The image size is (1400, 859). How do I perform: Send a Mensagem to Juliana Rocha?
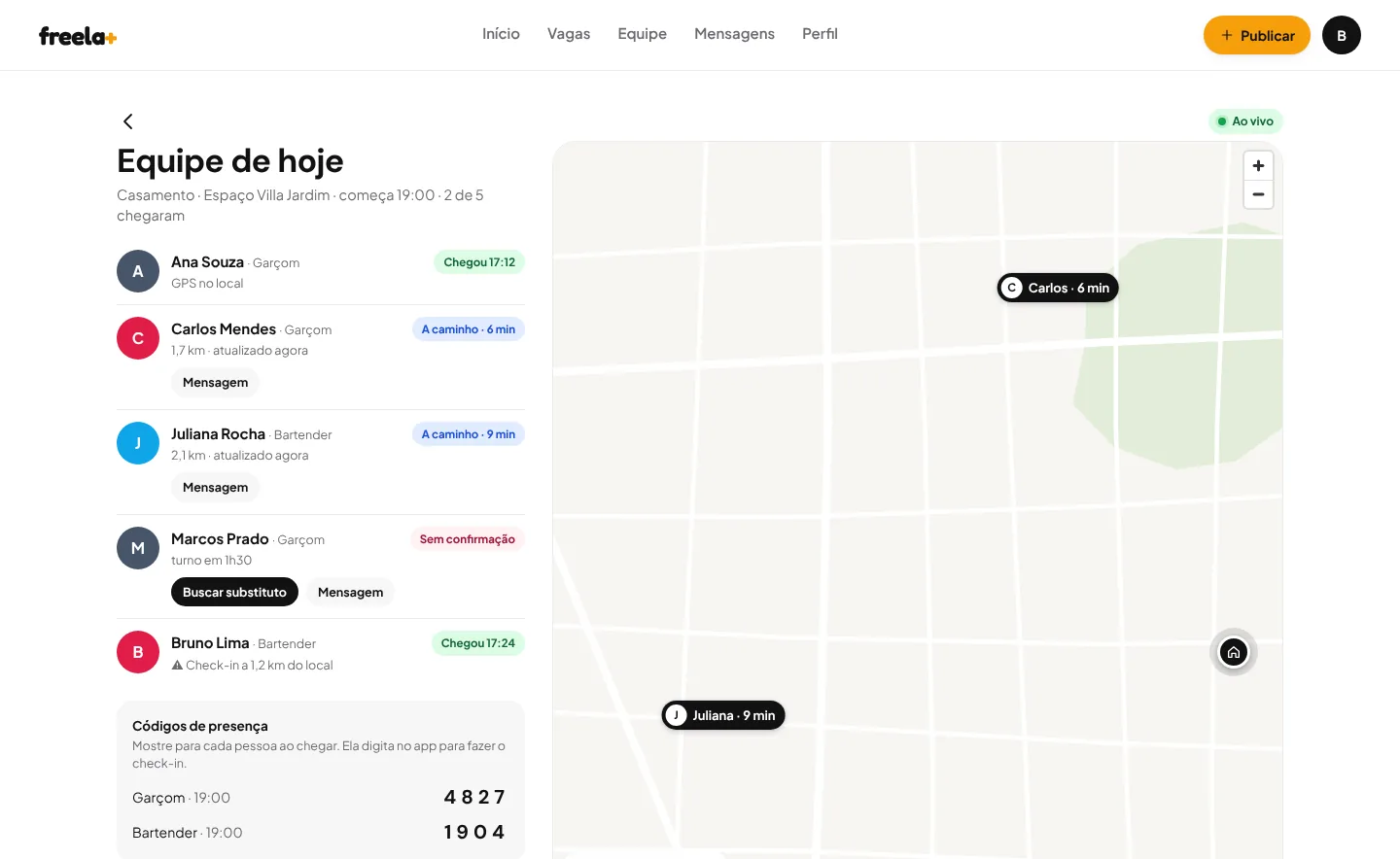[215, 488]
